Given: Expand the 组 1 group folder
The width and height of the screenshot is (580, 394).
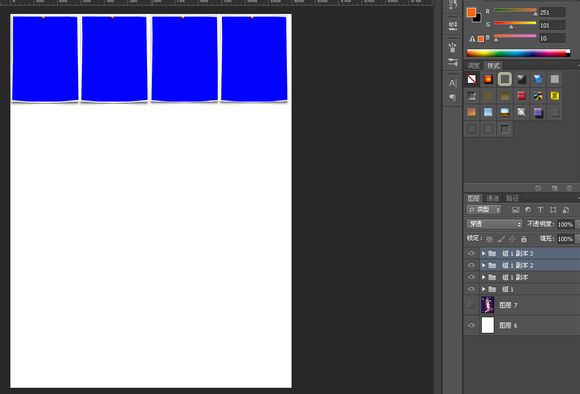Looking at the screenshot, I should click(x=483, y=289).
